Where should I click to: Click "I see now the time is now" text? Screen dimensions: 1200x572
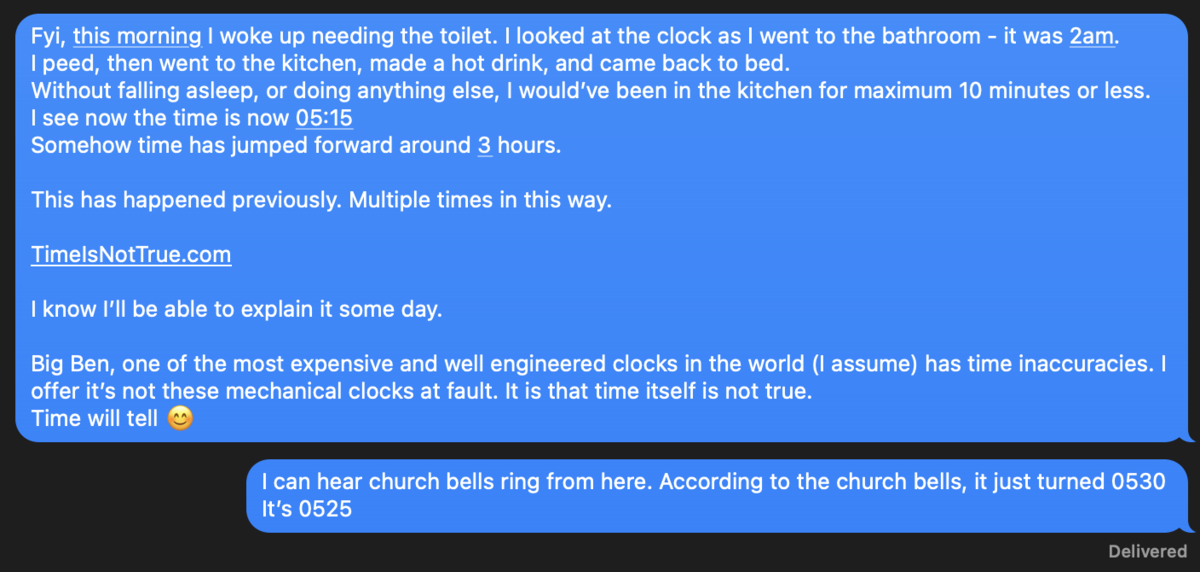coord(160,118)
